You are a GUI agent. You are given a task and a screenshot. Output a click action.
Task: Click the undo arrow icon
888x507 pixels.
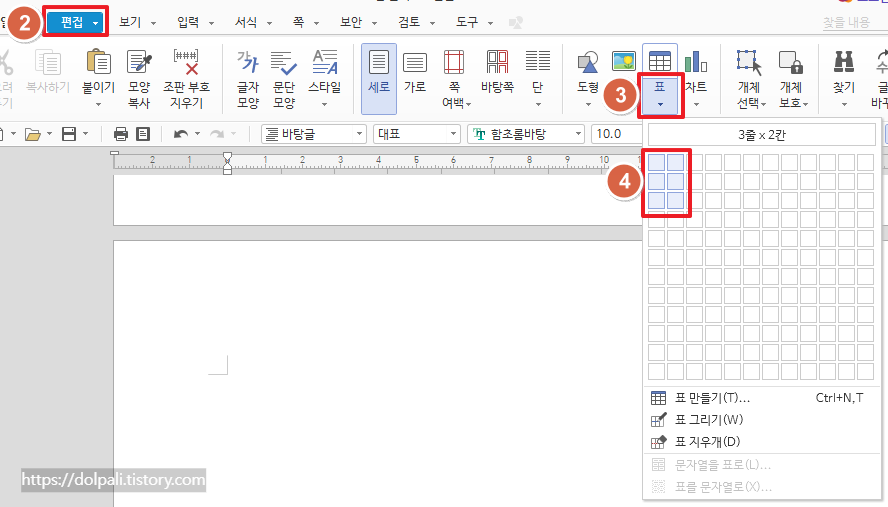[x=181, y=134]
